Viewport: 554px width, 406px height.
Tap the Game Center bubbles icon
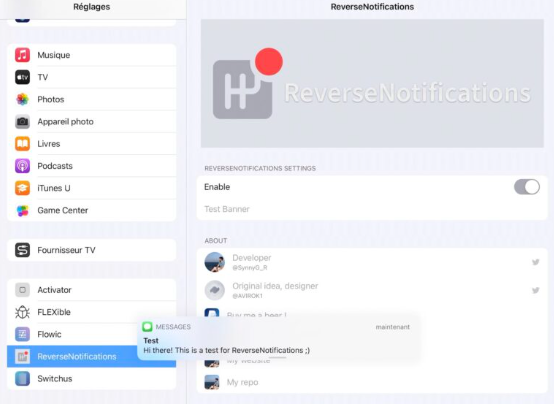[22, 210]
